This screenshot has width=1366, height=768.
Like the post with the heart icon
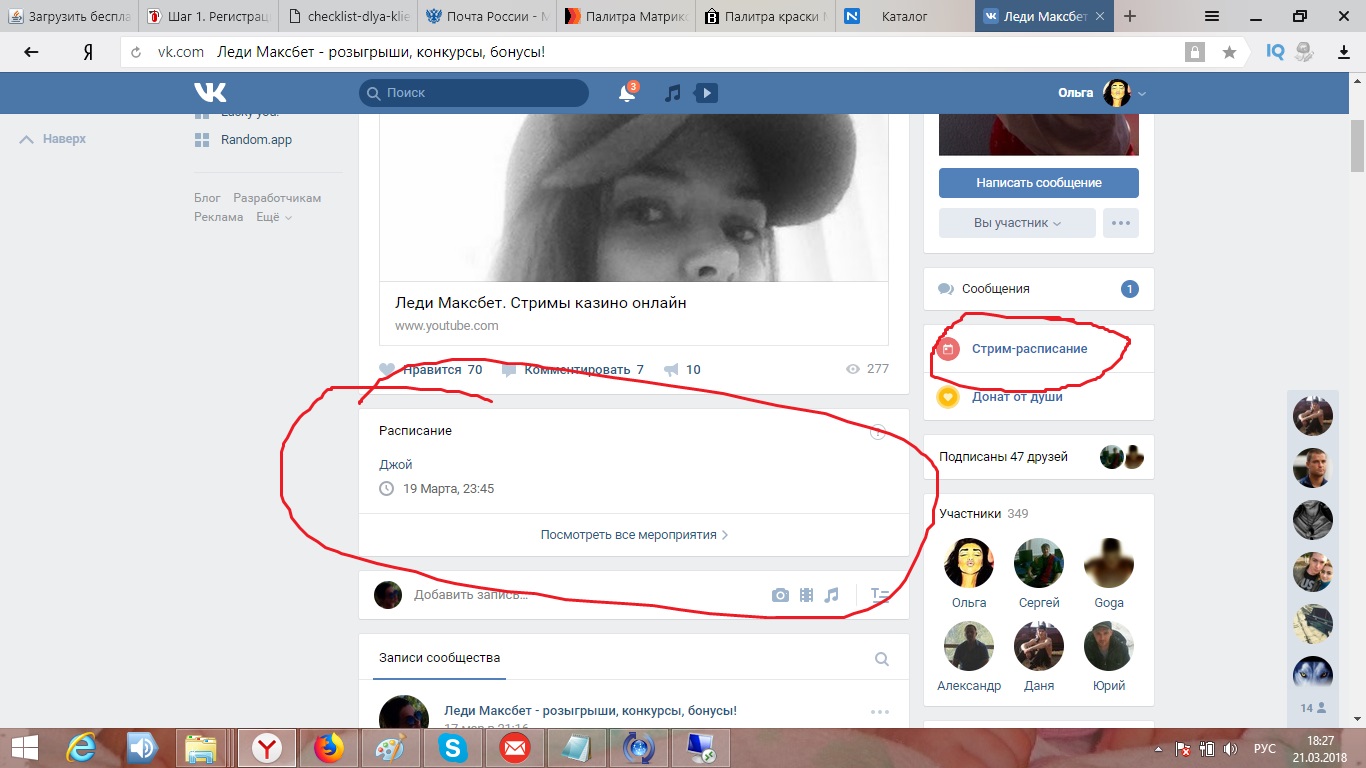coord(388,370)
